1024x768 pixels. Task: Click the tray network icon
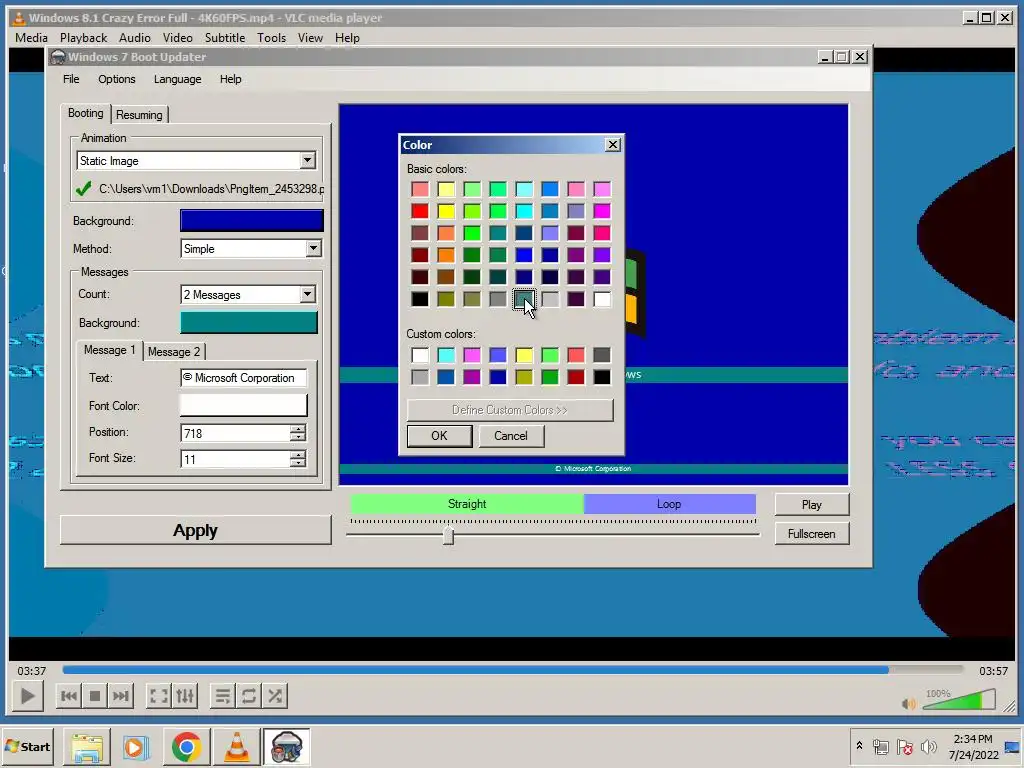click(x=881, y=746)
